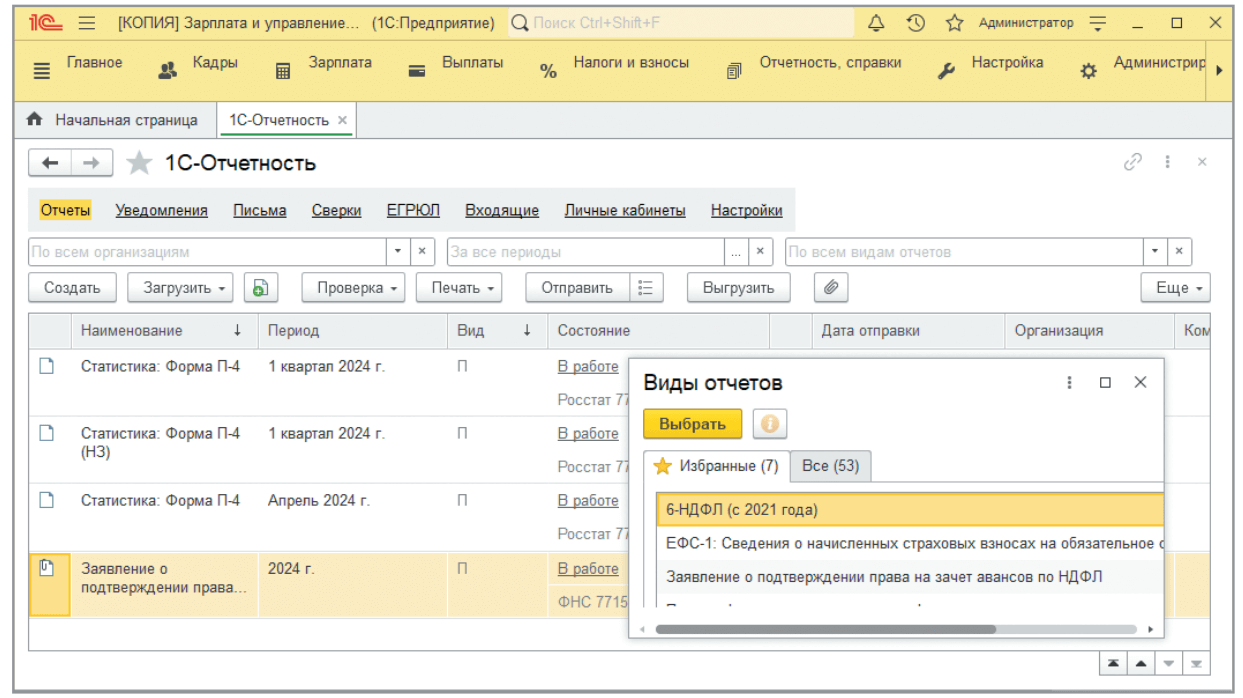Open the three-dot menu in Виды отчетов dialog
1243x698 pixels.
(x=1070, y=382)
